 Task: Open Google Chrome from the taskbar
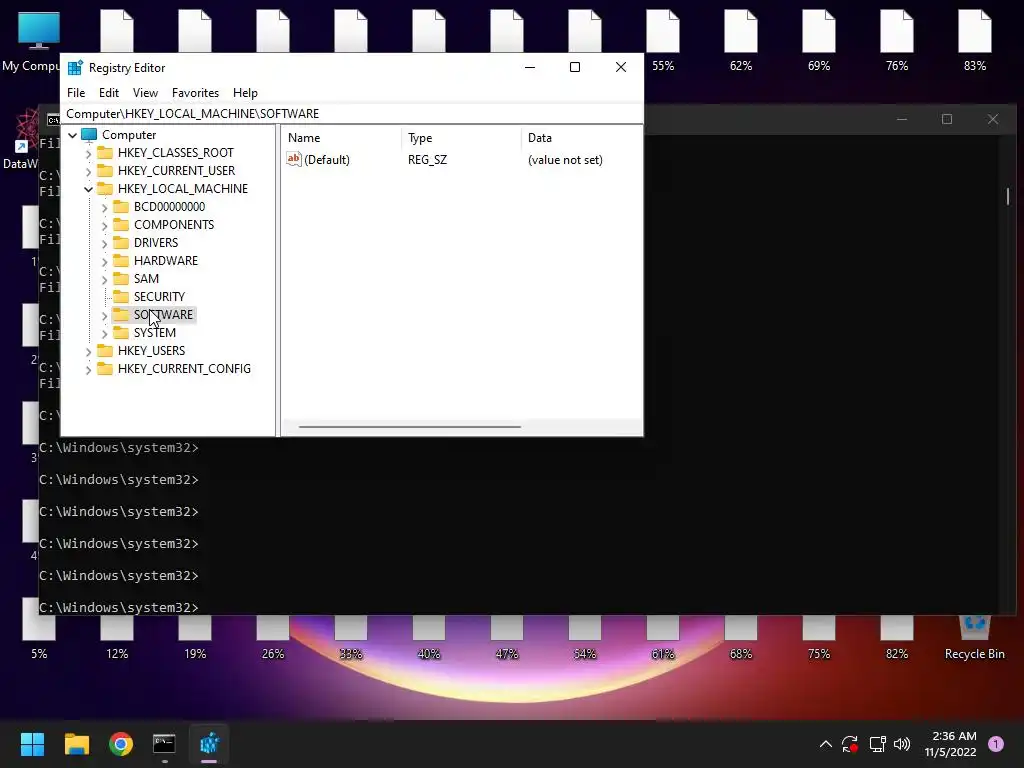tap(121, 744)
